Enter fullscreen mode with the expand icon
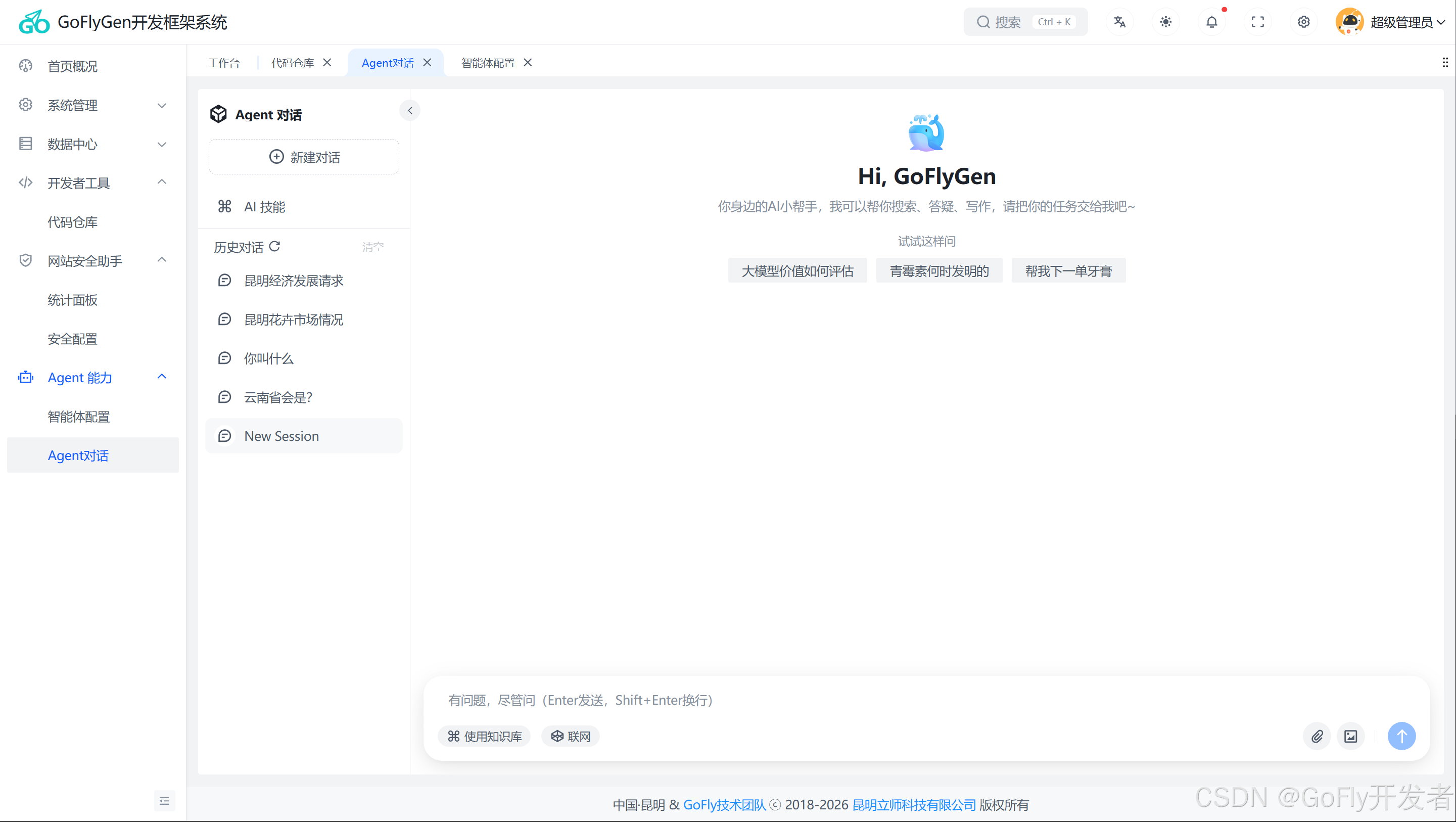The width and height of the screenshot is (1456, 822). point(1257,22)
